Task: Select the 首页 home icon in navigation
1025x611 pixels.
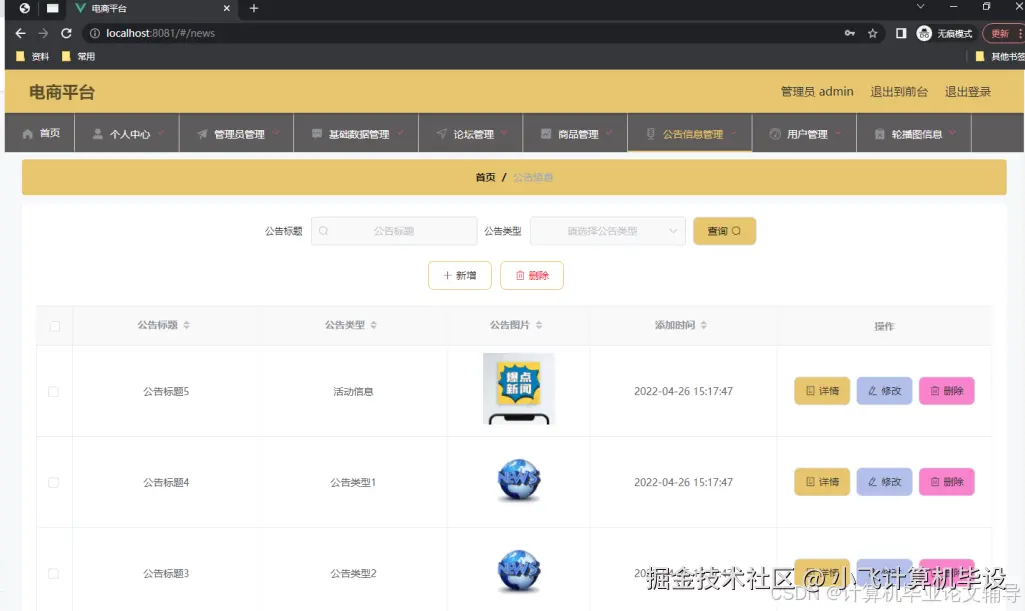Action: coord(27,132)
